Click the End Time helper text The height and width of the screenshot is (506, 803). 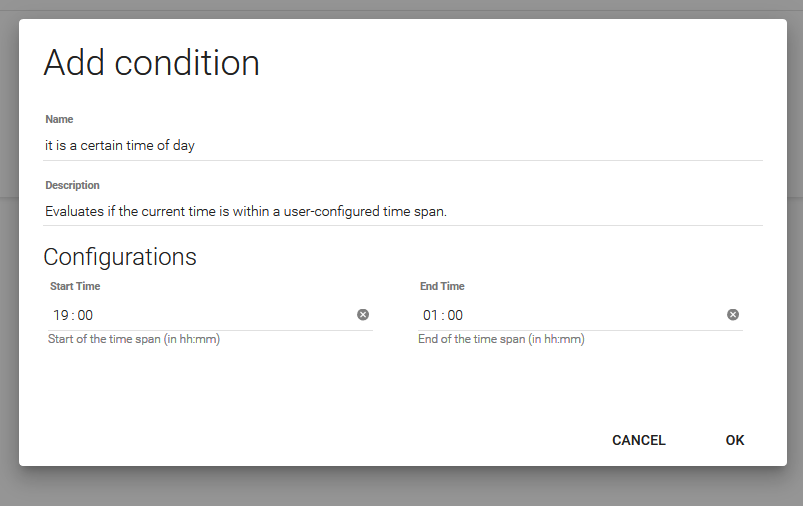[x=501, y=340]
